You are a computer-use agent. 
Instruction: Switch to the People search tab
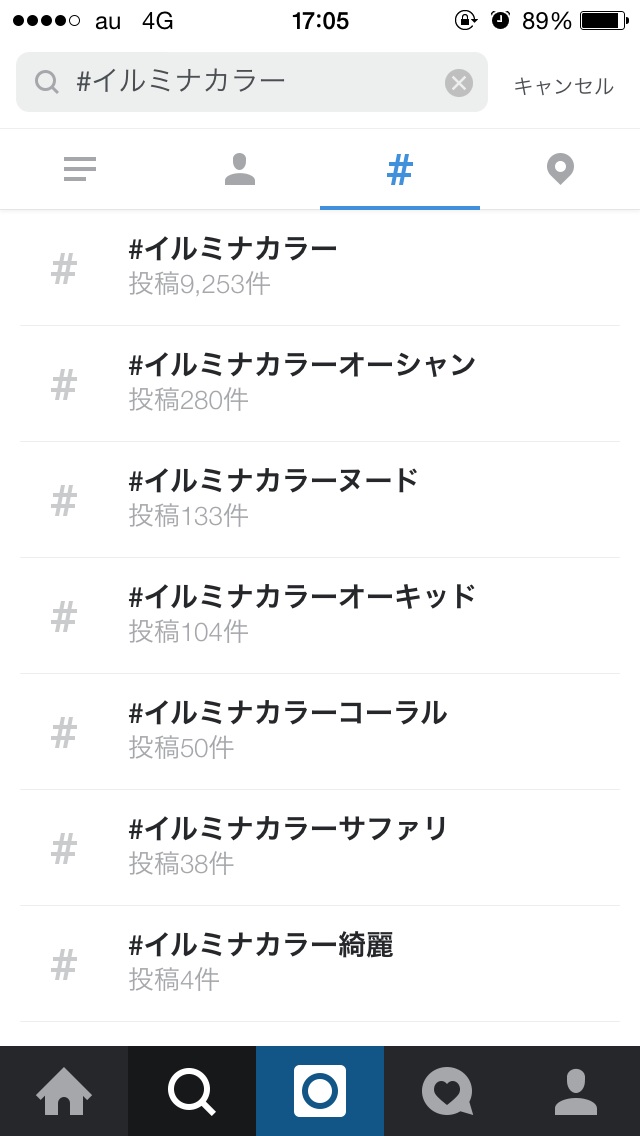[x=240, y=171]
